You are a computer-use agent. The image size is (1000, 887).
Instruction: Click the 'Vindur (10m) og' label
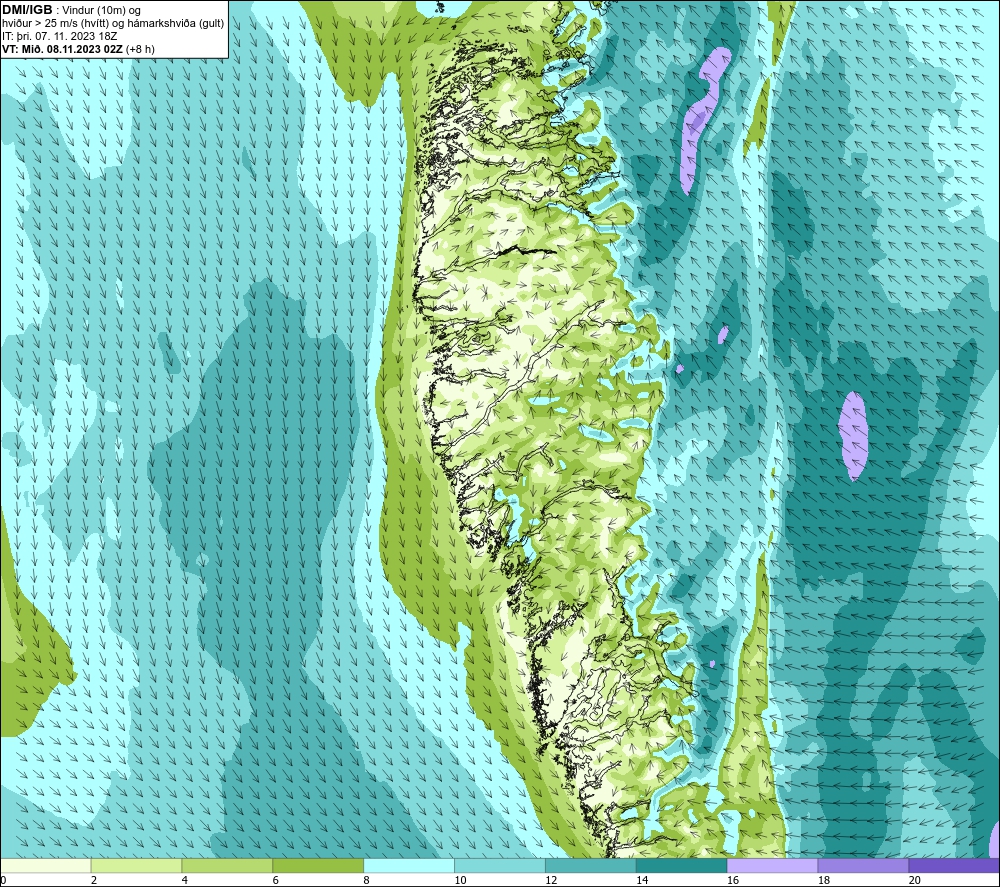(x=102, y=11)
